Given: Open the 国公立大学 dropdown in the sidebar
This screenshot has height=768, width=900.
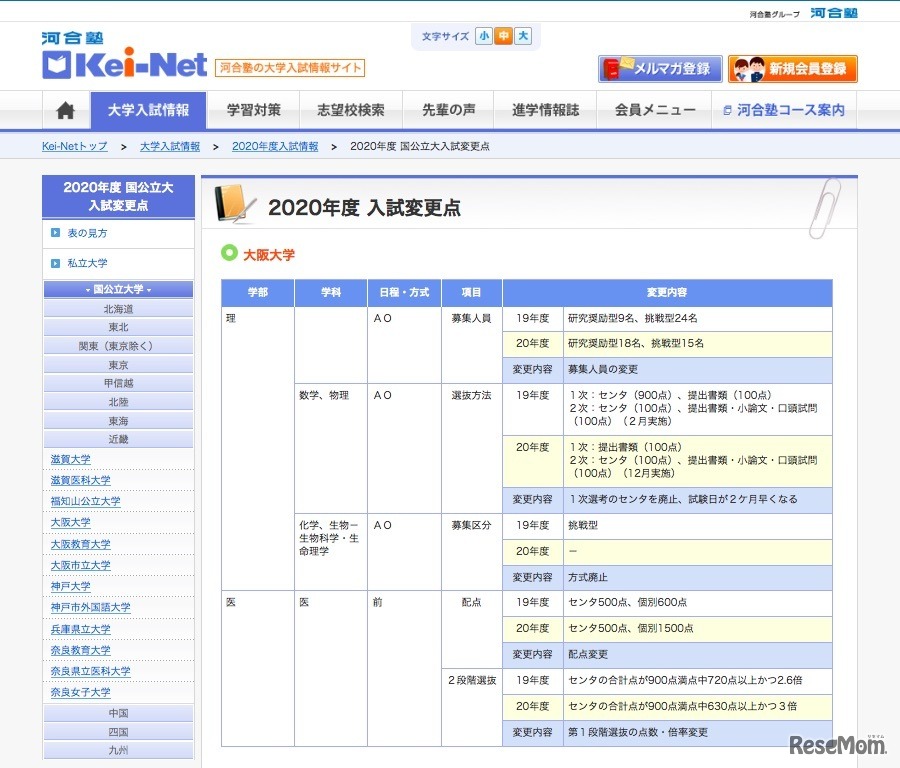Looking at the screenshot, I should click(x=117, y=289).
